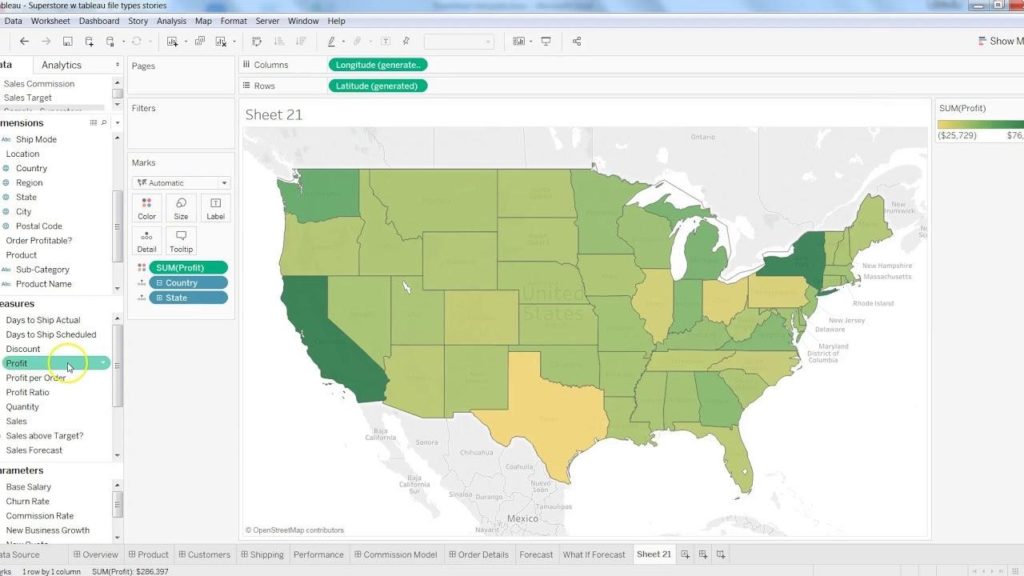The width and height of the screenshot is (1024, 576).
Task: Click the Swap Rows and Columns toolbar icon
Action: click(x=256, y=41)
